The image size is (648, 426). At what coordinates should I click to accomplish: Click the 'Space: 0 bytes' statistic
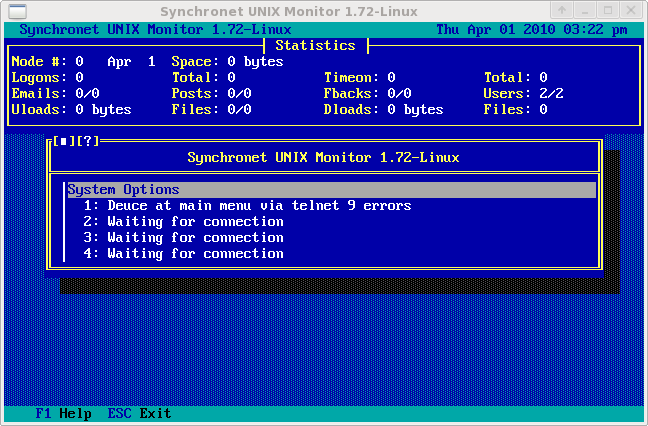[x=227, y=62]
